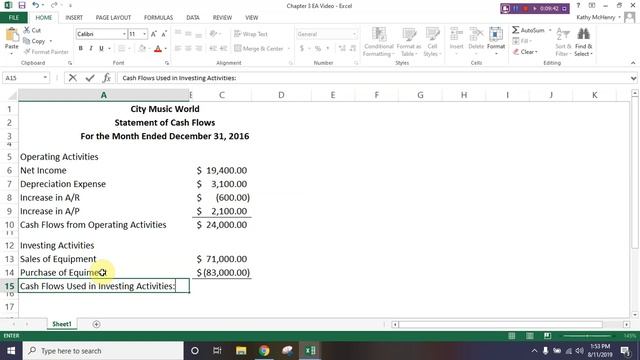Increase the font size with the larger A icon

pyautogui.click(x=154, y=34)
